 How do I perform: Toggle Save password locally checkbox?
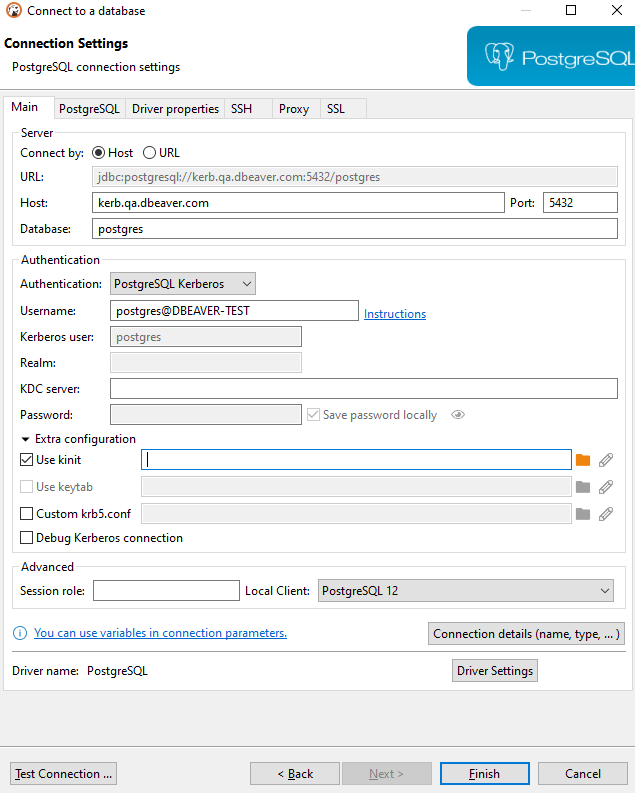pos(313,415)
